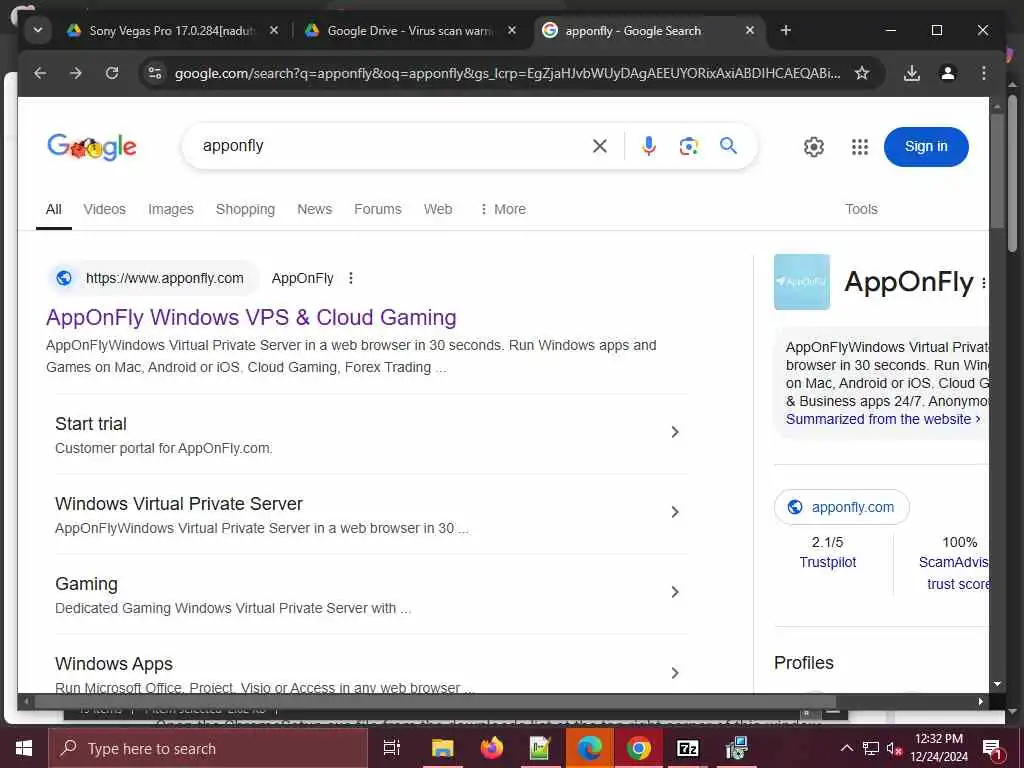Start voice search with microphone icon
The height and width of the screenshot is (768, 1024).
(648, 146)
